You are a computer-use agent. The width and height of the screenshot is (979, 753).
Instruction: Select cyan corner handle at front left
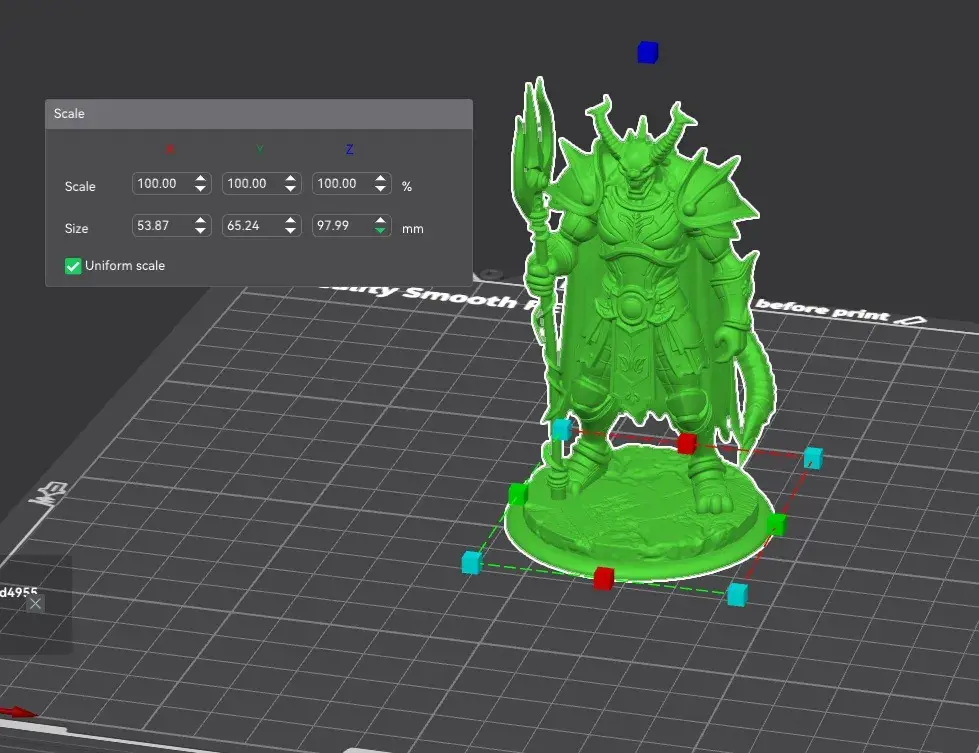click(472, 562)
